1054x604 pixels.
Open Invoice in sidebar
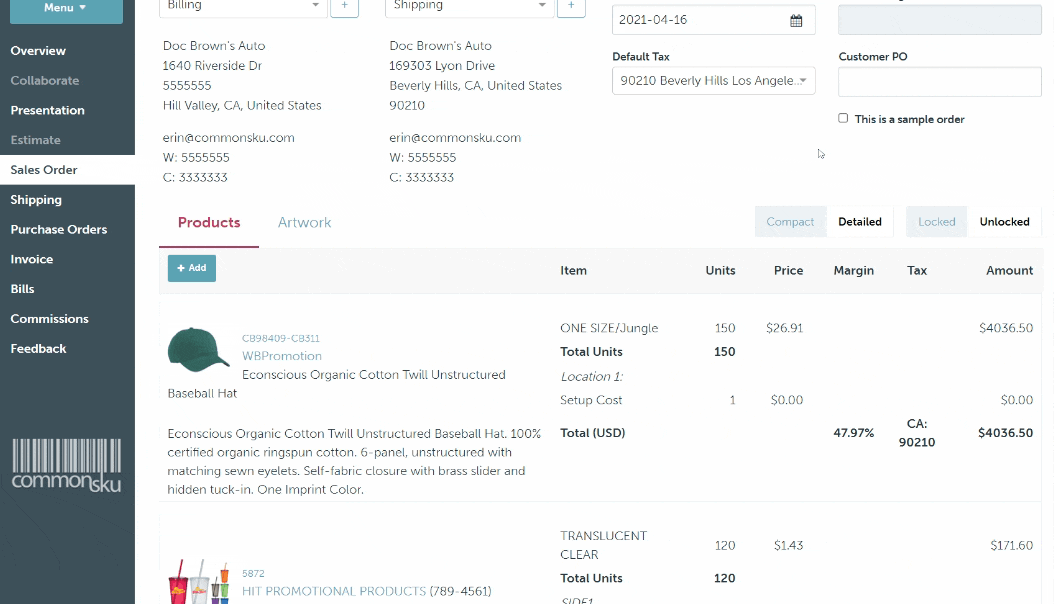click(x=32, y=259)
